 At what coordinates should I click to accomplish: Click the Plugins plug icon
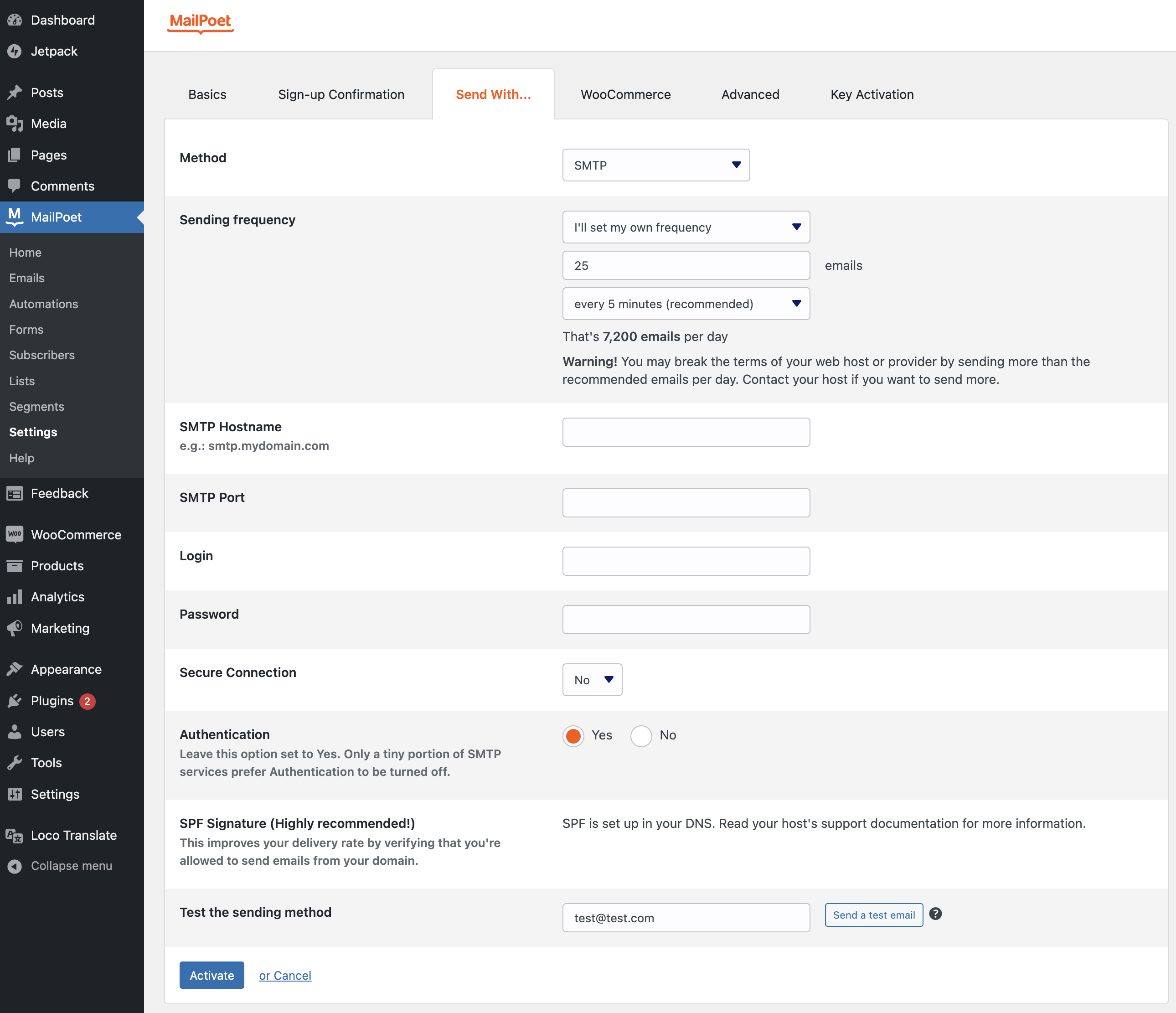click(x=14, y=701)
